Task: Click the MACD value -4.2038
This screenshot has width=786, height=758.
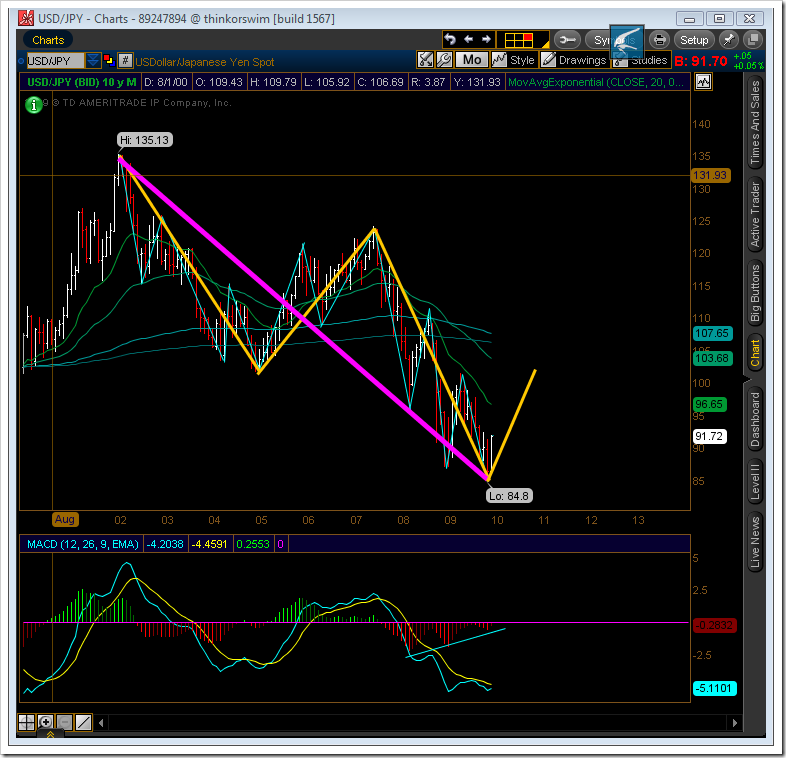Action: click(x=165, y=544)
